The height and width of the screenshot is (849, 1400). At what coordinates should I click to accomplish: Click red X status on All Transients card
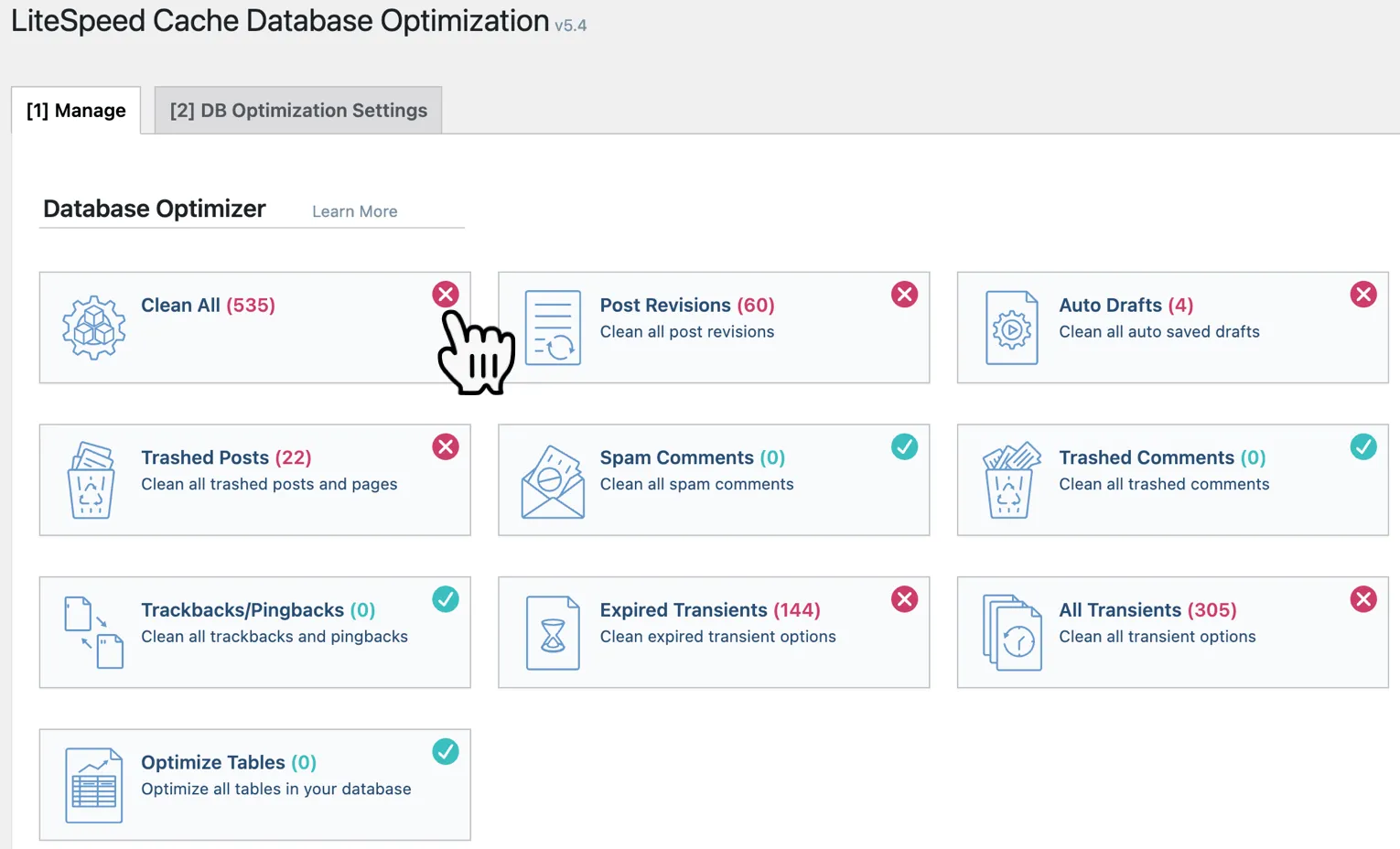click(x=1363, y=599)
